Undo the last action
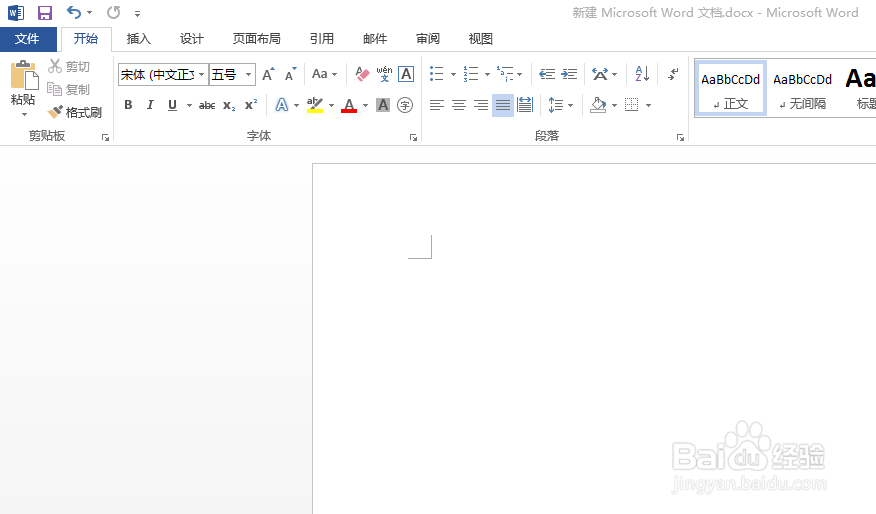Screen dimensions: 876x514 tap(74, 12)
